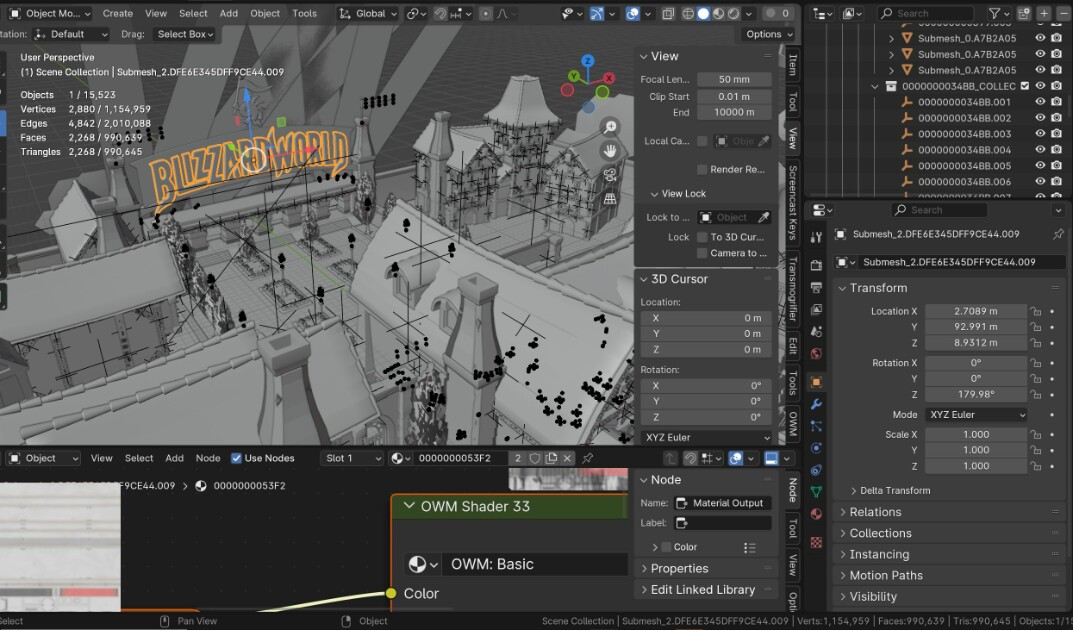Toggle 0000000034BB_COLLEC exclude checkbox
The width and height of the screenshot is (1073, 630).
click(x=1024, y=86)
